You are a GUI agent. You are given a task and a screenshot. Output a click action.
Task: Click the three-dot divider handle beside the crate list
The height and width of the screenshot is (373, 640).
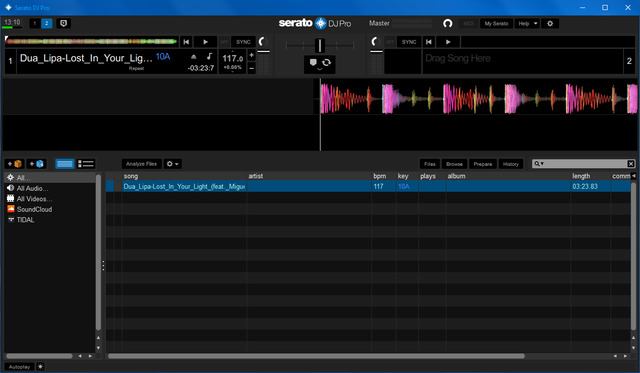click(103, 266)
